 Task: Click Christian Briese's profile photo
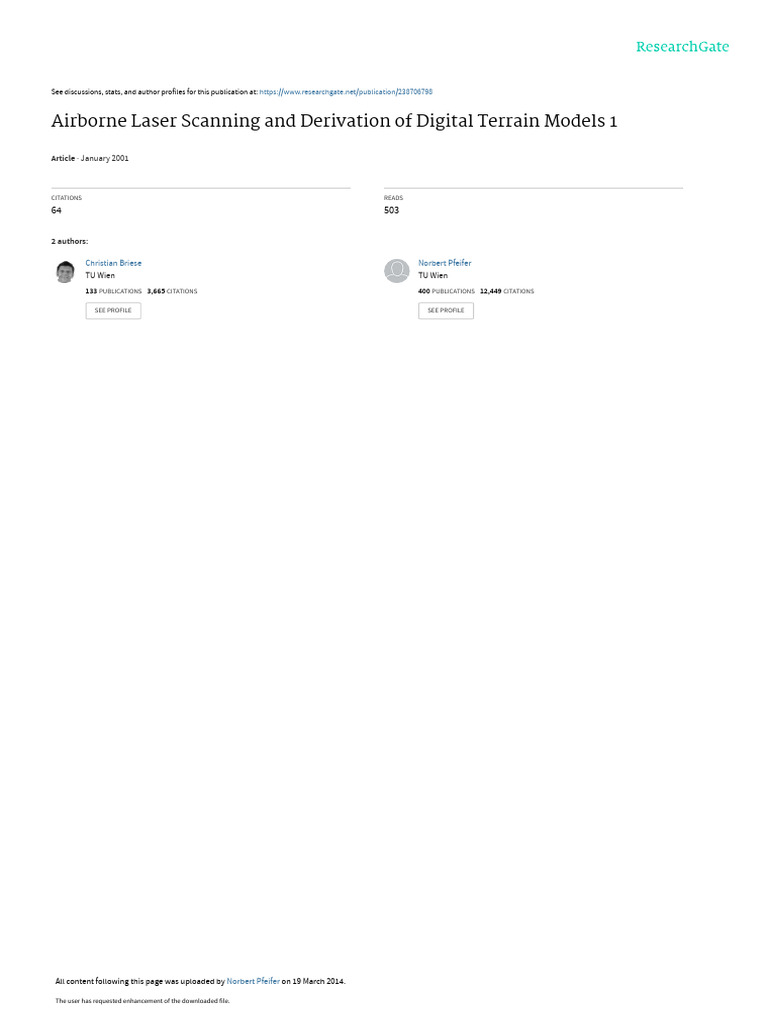(x=65, y=272)
